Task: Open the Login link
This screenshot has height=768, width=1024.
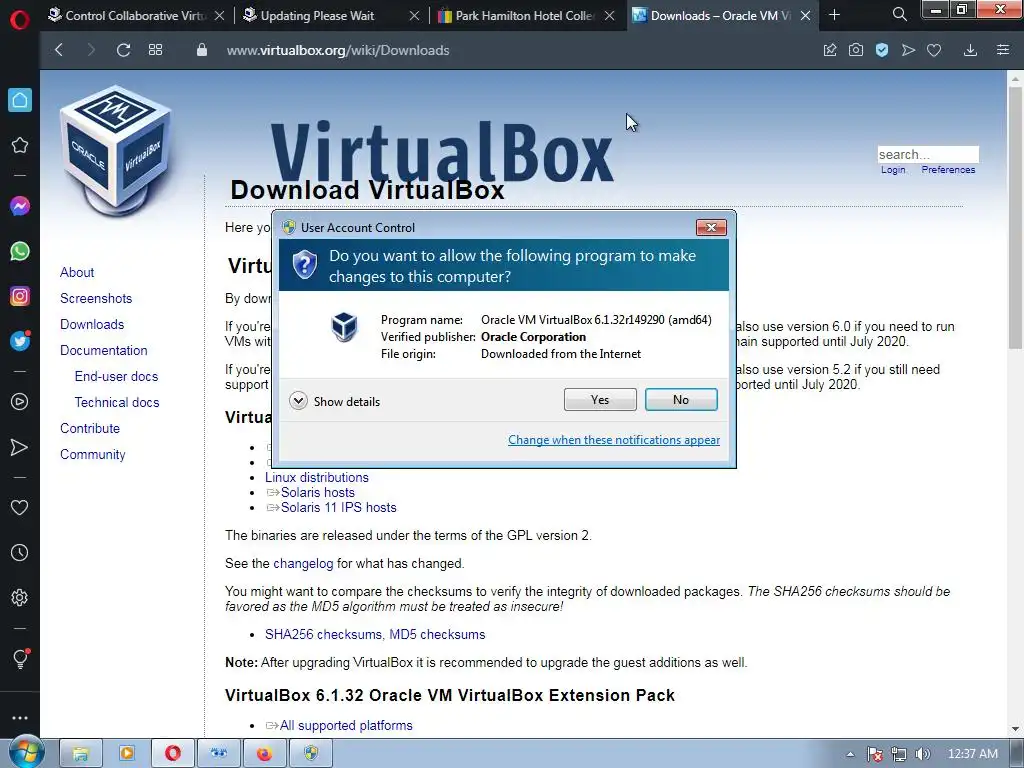Action: (893, 170)
